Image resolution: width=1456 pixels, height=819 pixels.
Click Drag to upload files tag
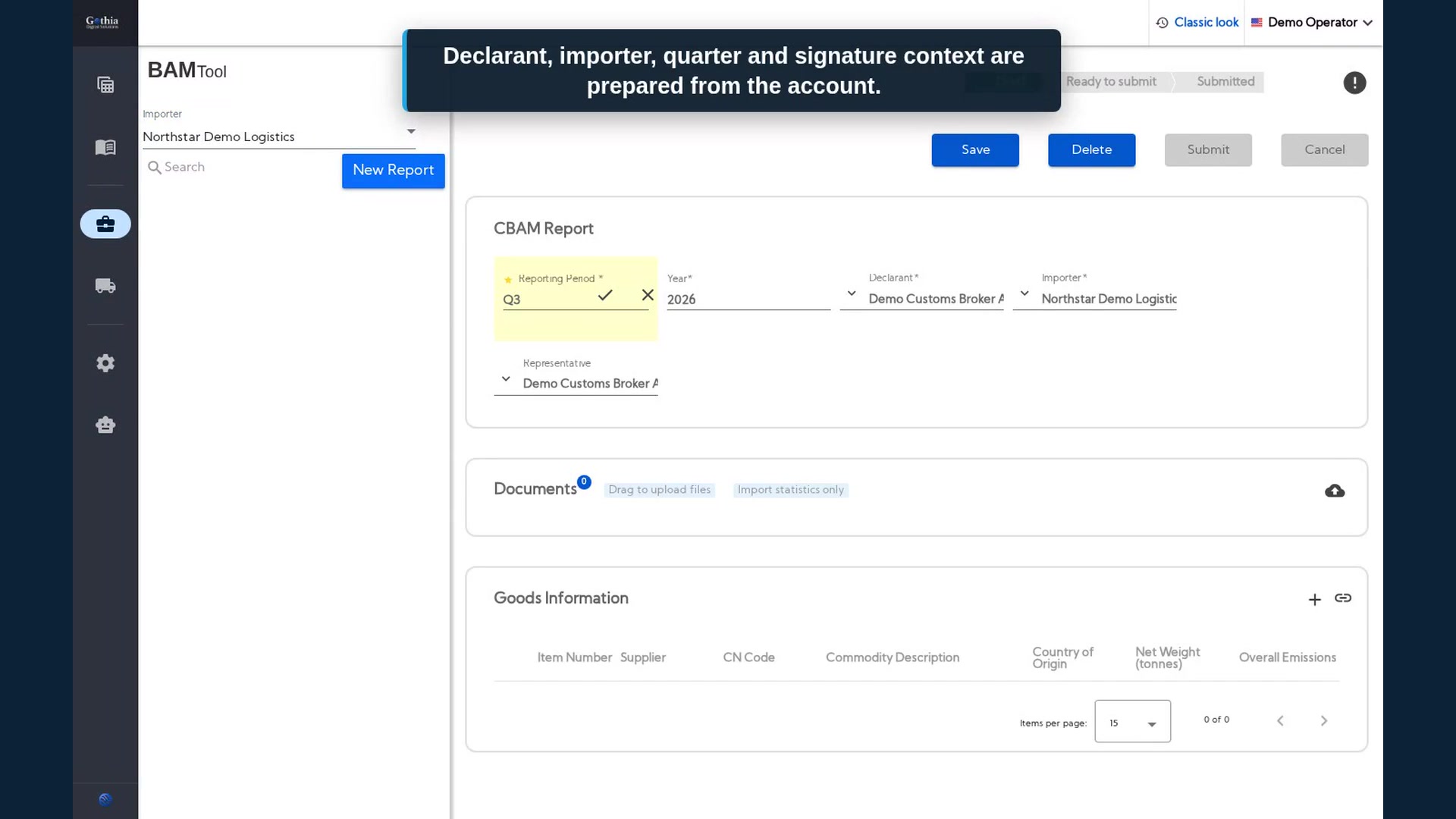[x=659, y=490]
